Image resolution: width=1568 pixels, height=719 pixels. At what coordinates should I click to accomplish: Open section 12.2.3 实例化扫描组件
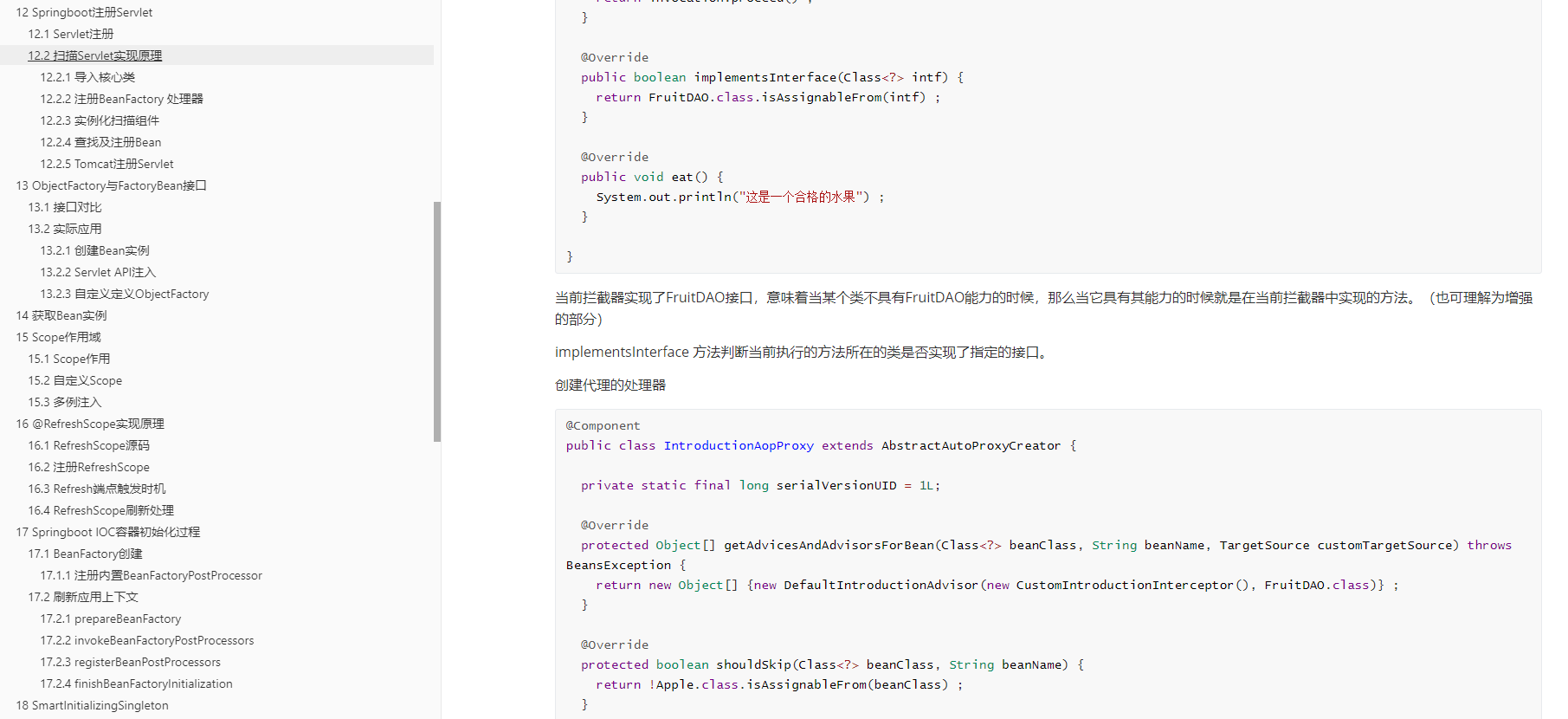(100, 120)
